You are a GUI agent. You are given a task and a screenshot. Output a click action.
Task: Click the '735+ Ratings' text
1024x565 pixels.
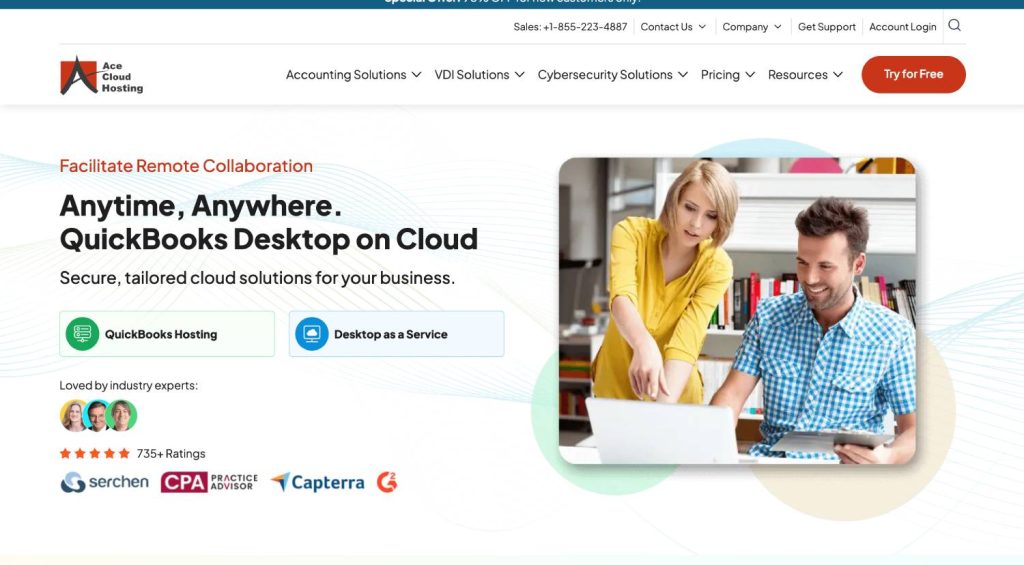click(x=171, y=453)
